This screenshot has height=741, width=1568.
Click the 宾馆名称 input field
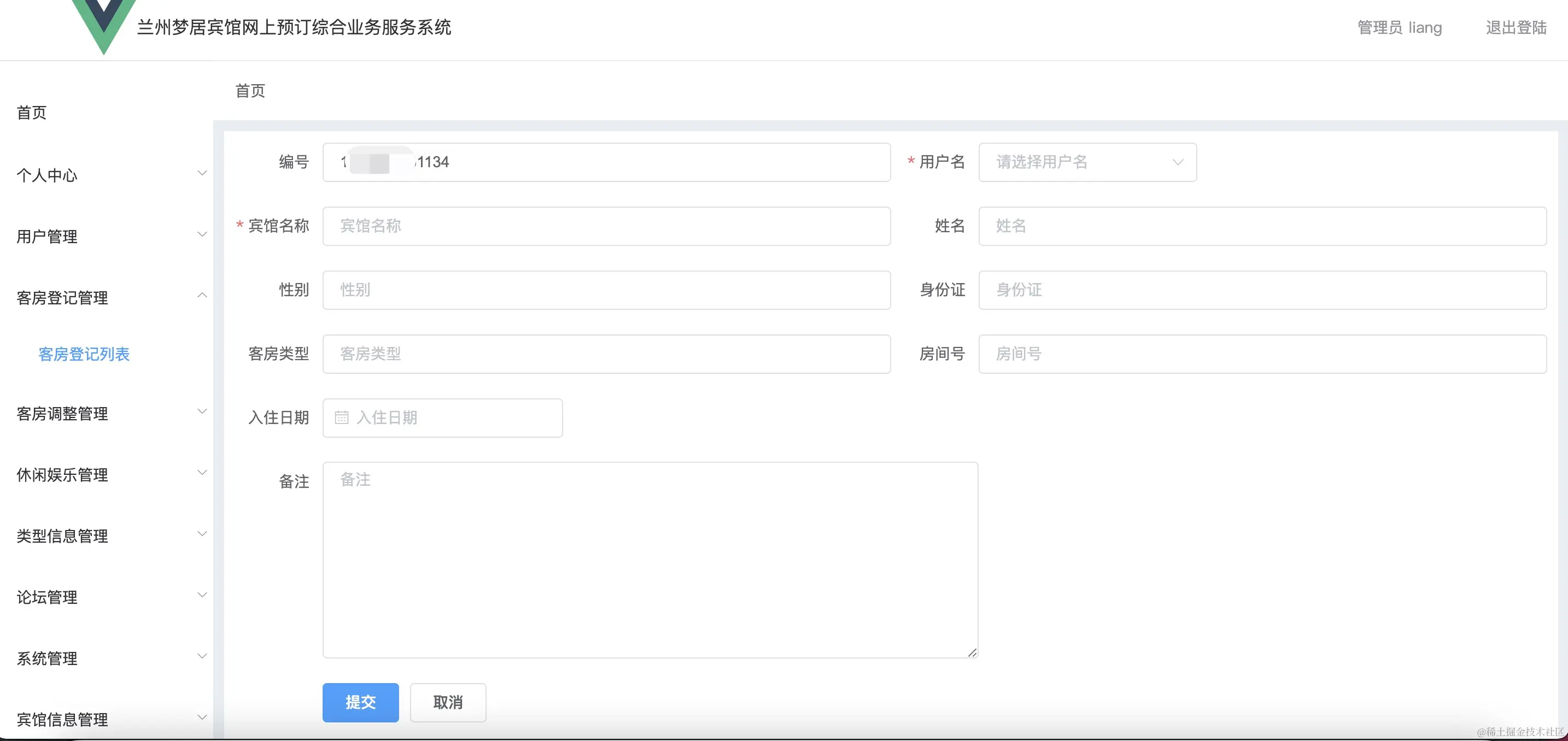(x=606, y=226)
